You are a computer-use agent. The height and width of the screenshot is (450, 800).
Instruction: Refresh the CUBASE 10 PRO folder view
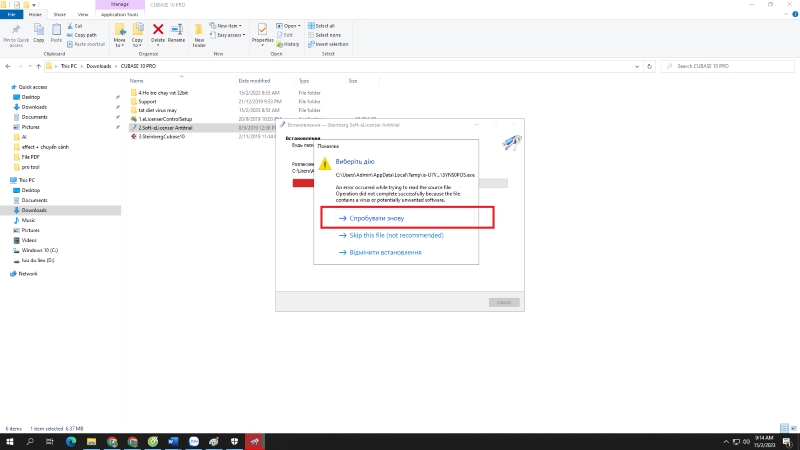pos(649,66)
